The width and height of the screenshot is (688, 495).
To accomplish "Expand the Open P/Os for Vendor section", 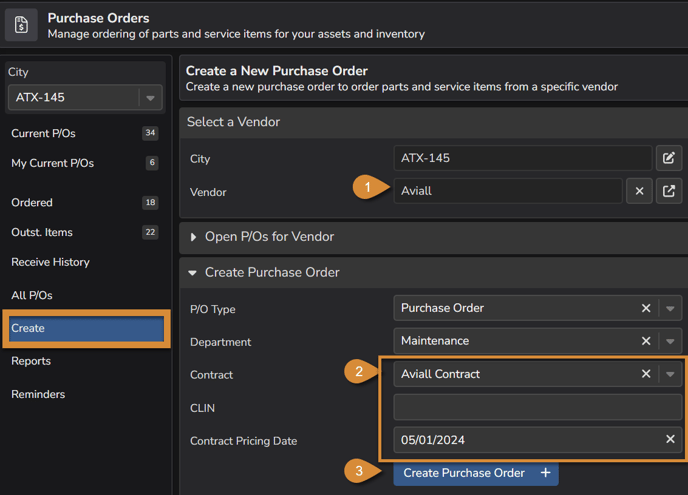I will [x=194, y=237].
